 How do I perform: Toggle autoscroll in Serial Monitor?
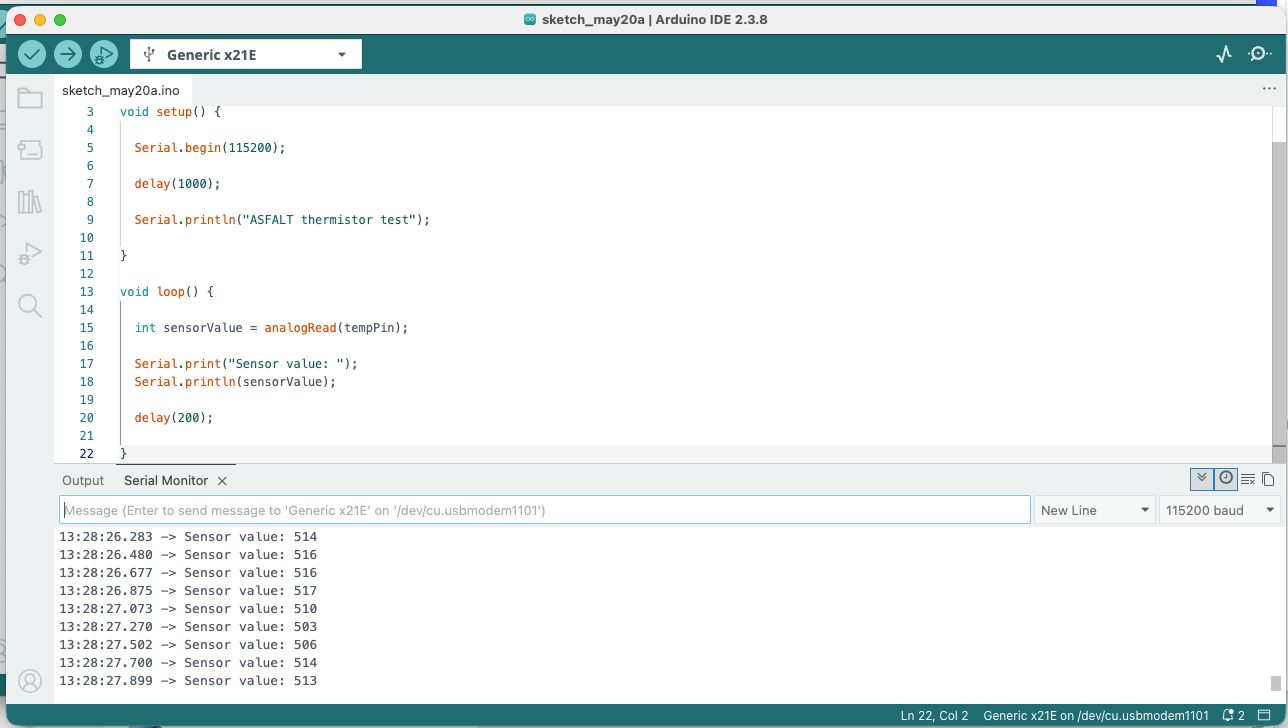click(x=1202, y=479)
